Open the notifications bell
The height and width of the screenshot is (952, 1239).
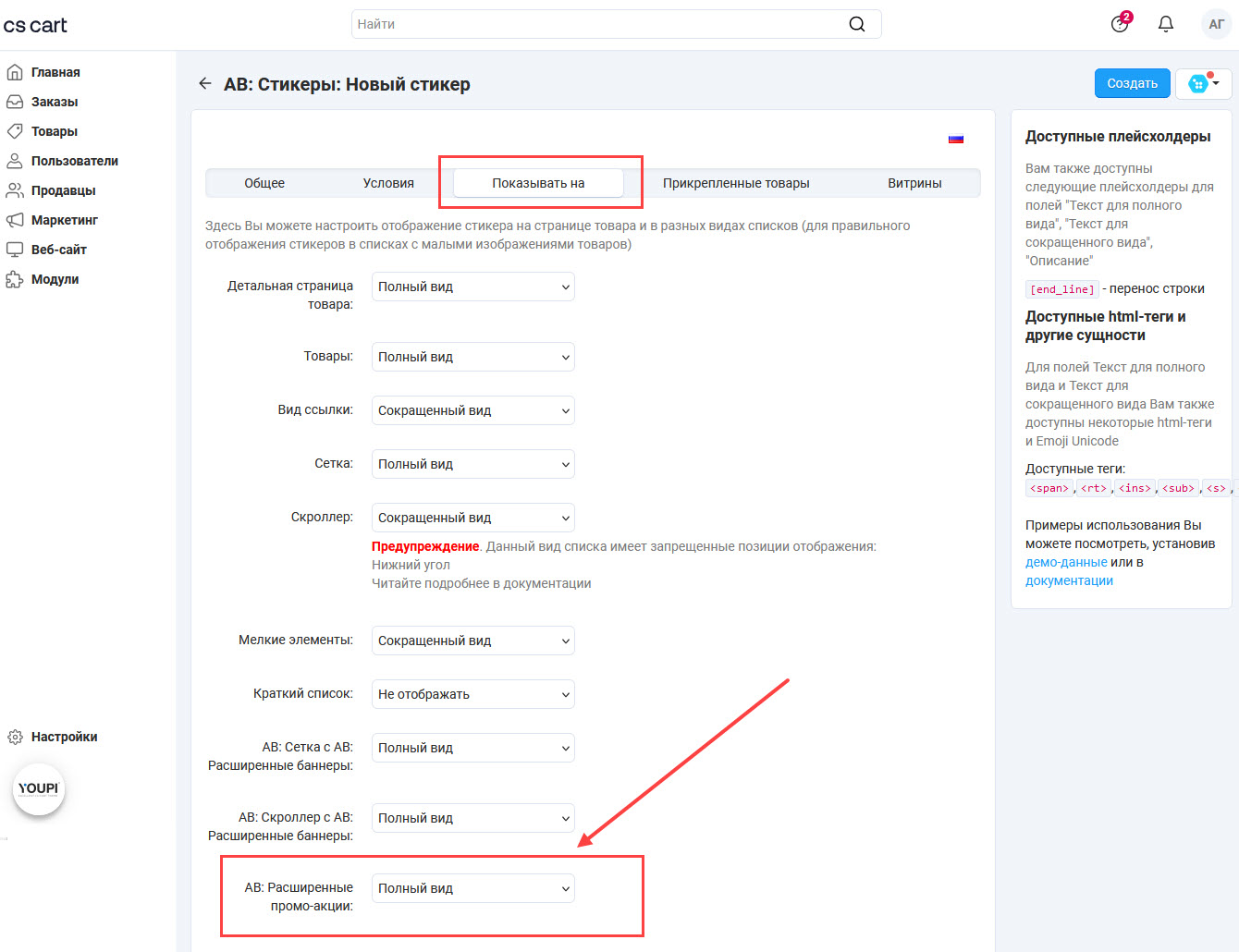(1166, 24)
